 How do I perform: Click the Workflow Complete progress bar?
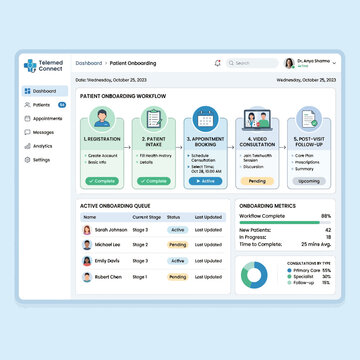coord(285,222)
